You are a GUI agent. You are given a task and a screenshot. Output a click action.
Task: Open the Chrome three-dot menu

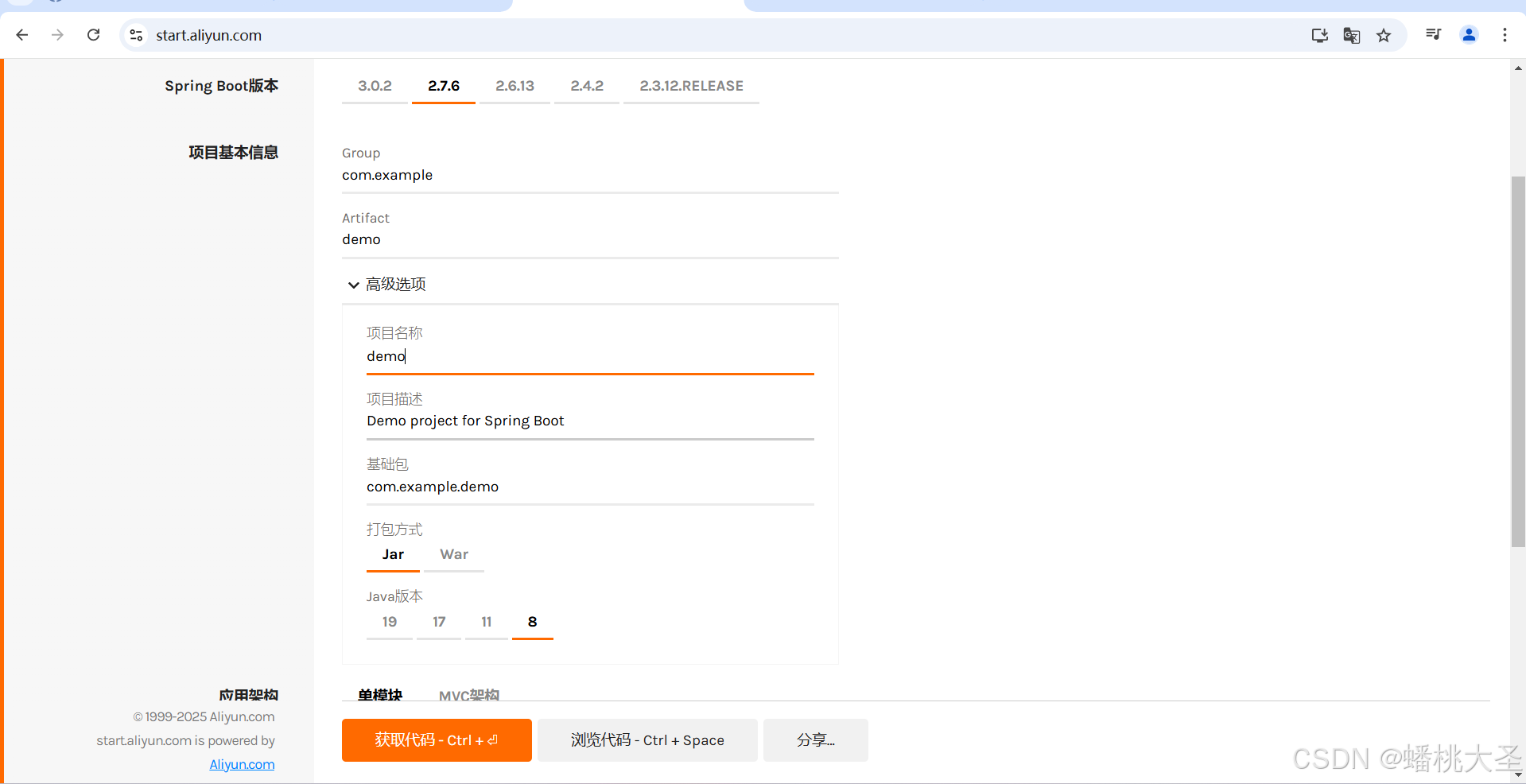(1505, 35)
